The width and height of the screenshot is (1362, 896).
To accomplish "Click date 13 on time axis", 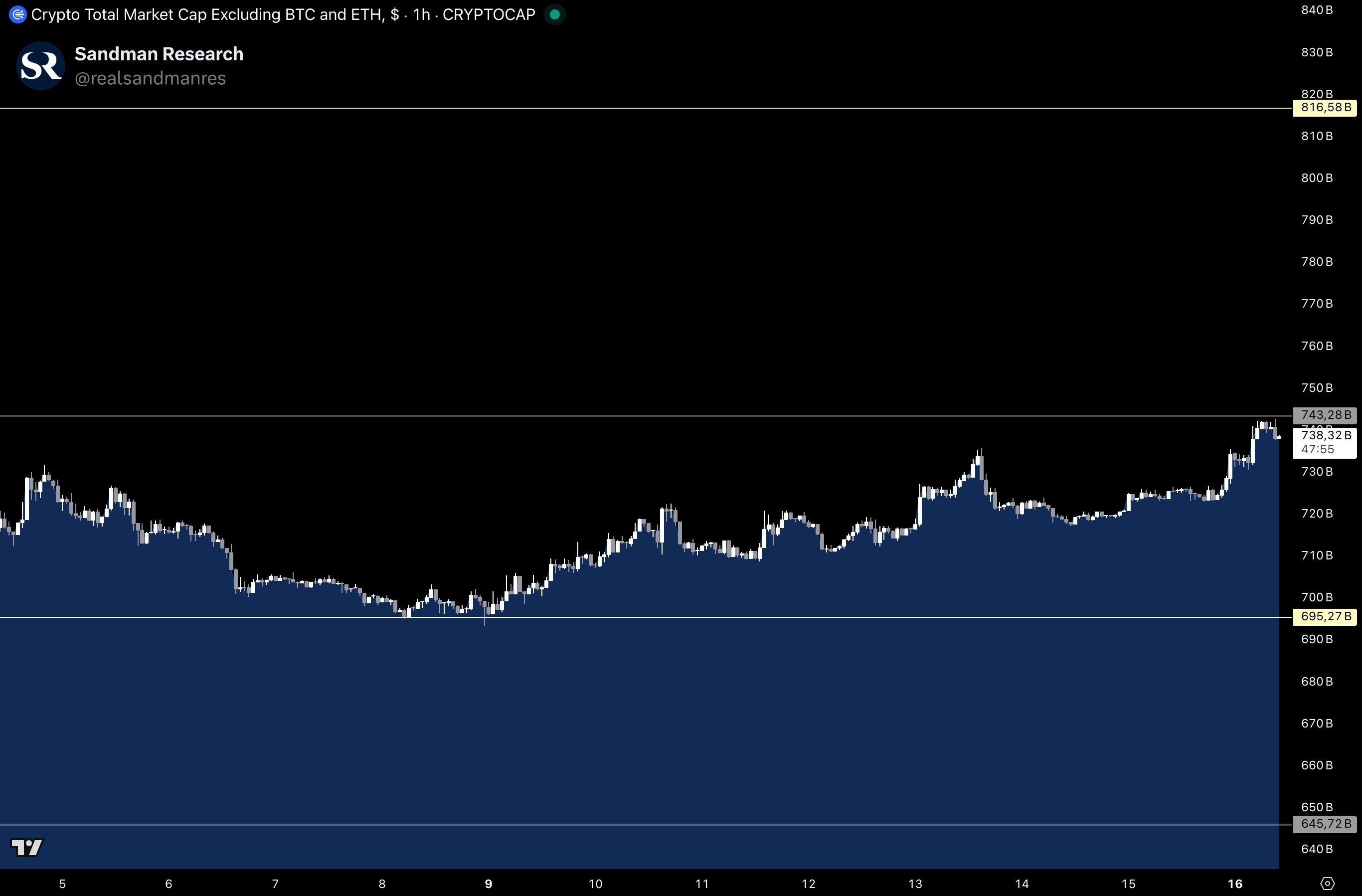I will pyautogui.click(x=915, y=884).
